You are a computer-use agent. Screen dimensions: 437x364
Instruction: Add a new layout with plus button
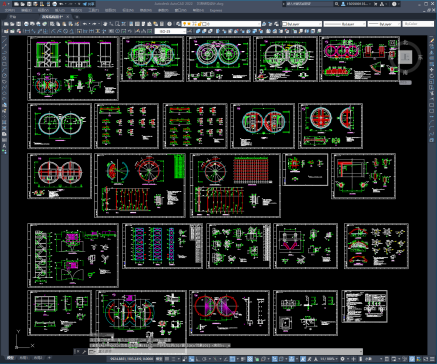pos(50,358)
